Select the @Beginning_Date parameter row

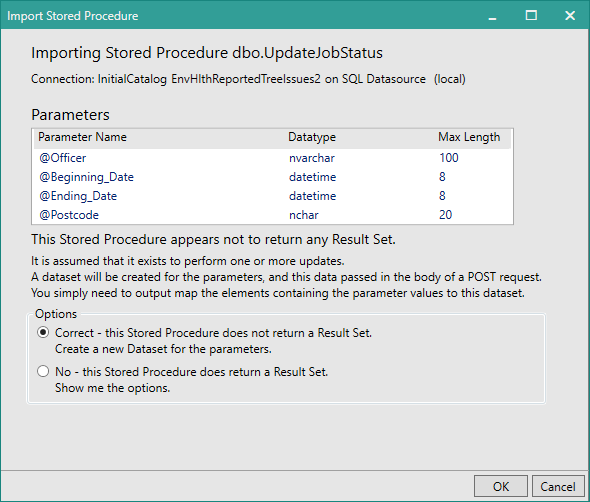pos(272,177)
